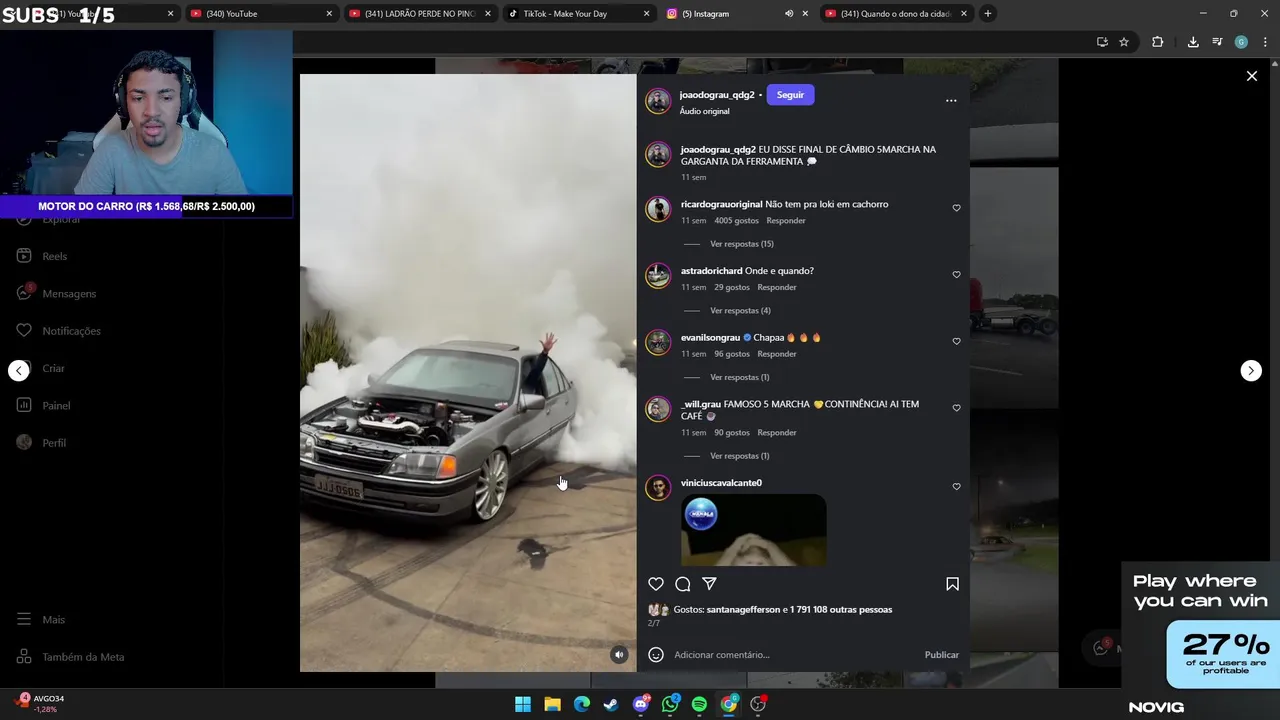Open Chrome from taskbar
Screen dimensions: 1280x720
(729, 705)
